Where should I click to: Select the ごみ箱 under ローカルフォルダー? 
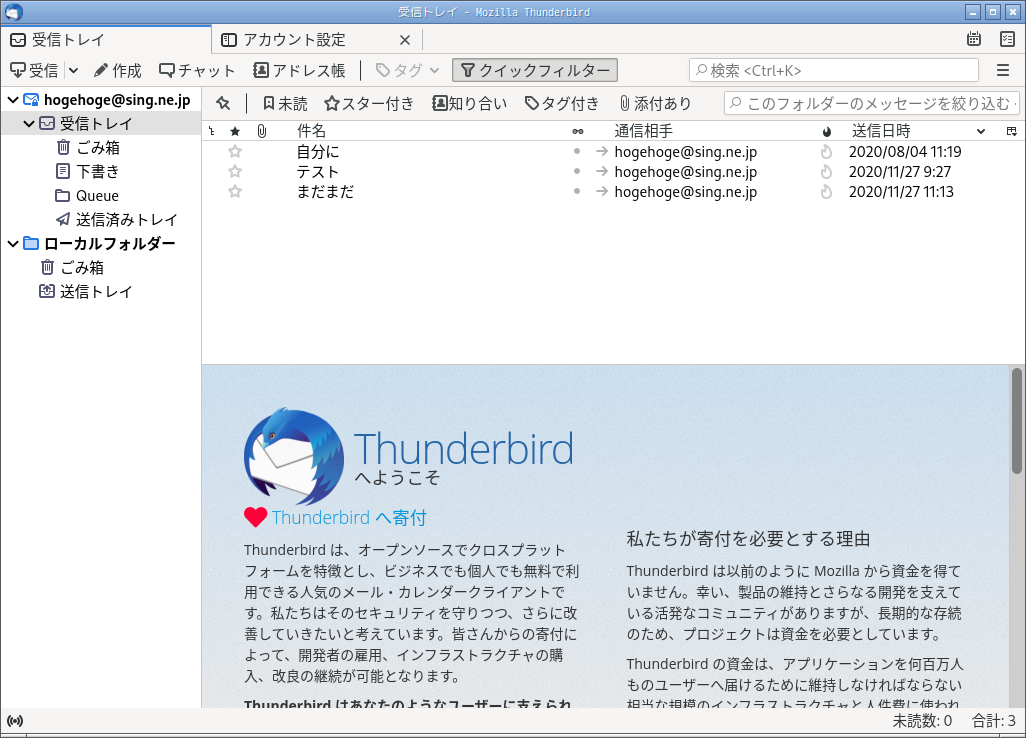tap(82, 267)
